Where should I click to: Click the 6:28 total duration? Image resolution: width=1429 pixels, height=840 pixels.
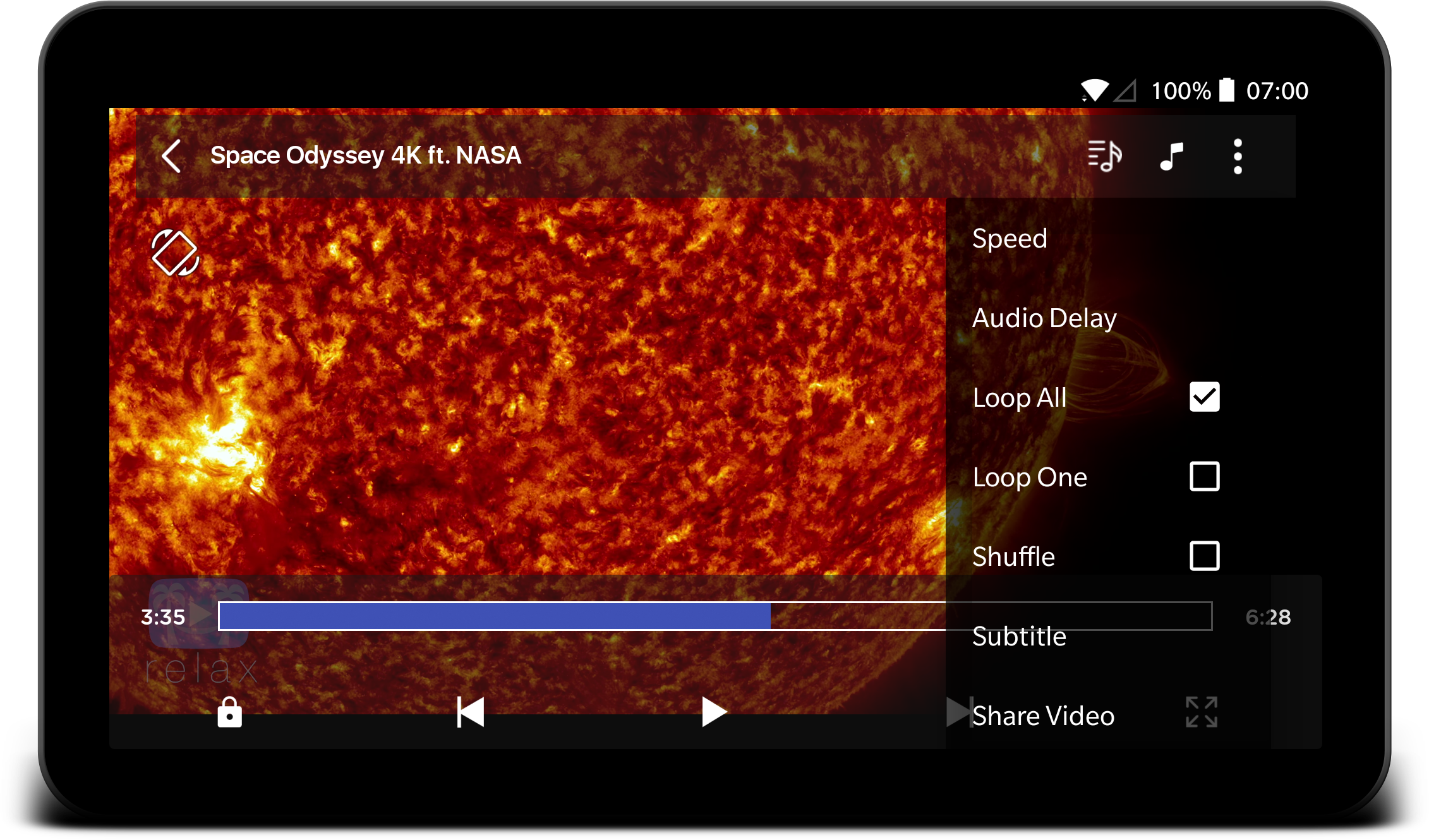(1268, 617)
